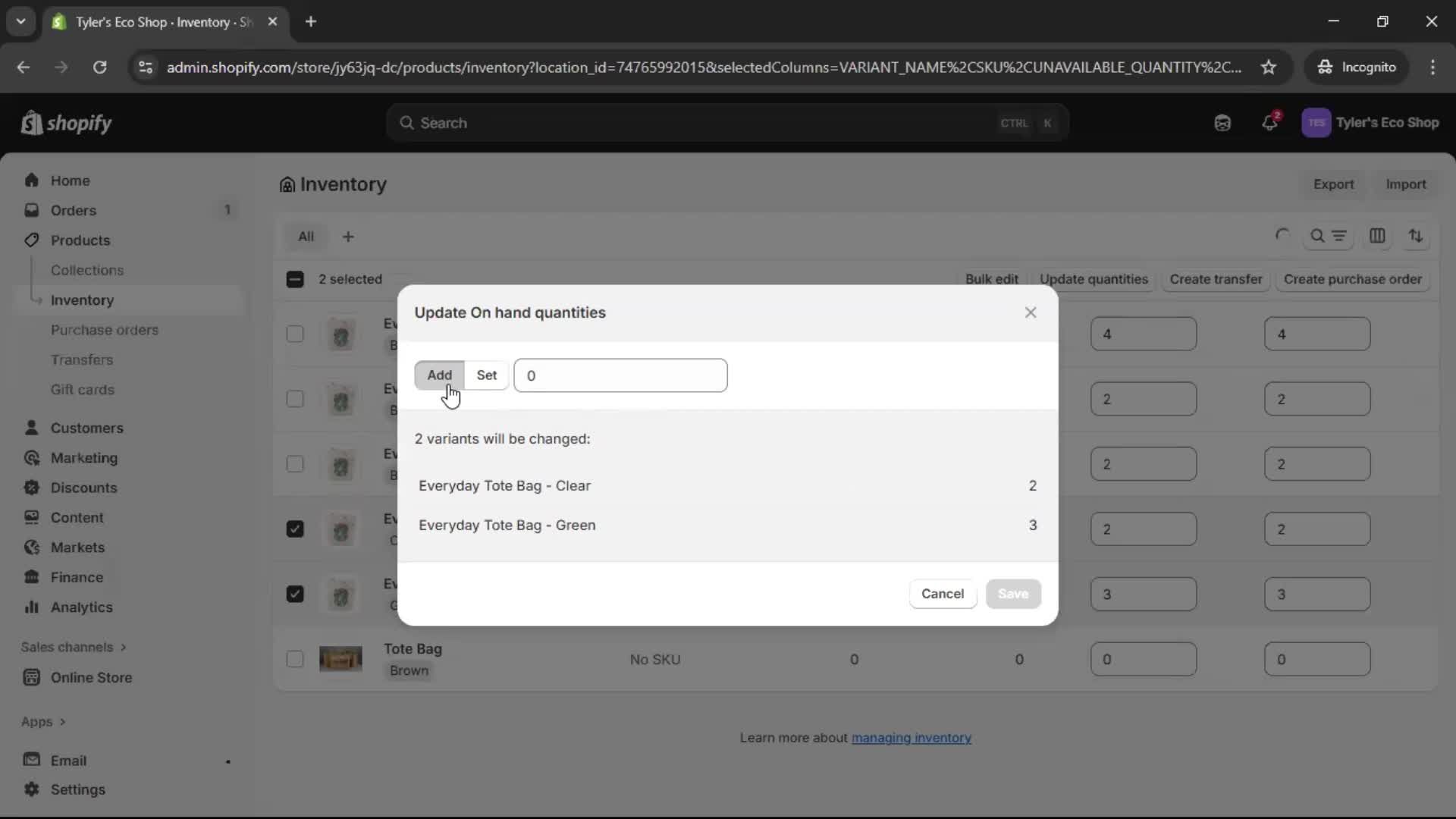Open the notifications bell
Image resolution: width=1456 pixels, height=819 pixels.
(x=1271, y=123)
